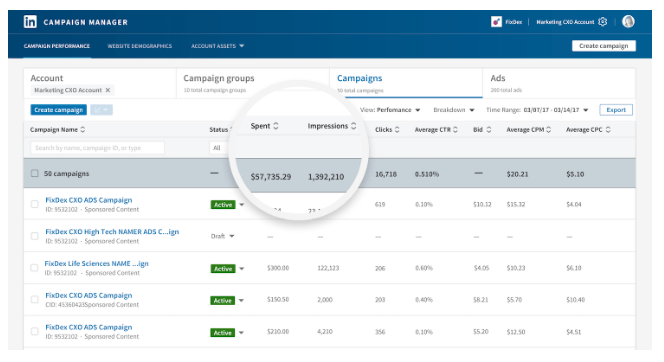Open FixDex Life Sciences NAME campaign
Image resolution: width=664 pixels, height=362 pixels.
[x=97, y=263]
